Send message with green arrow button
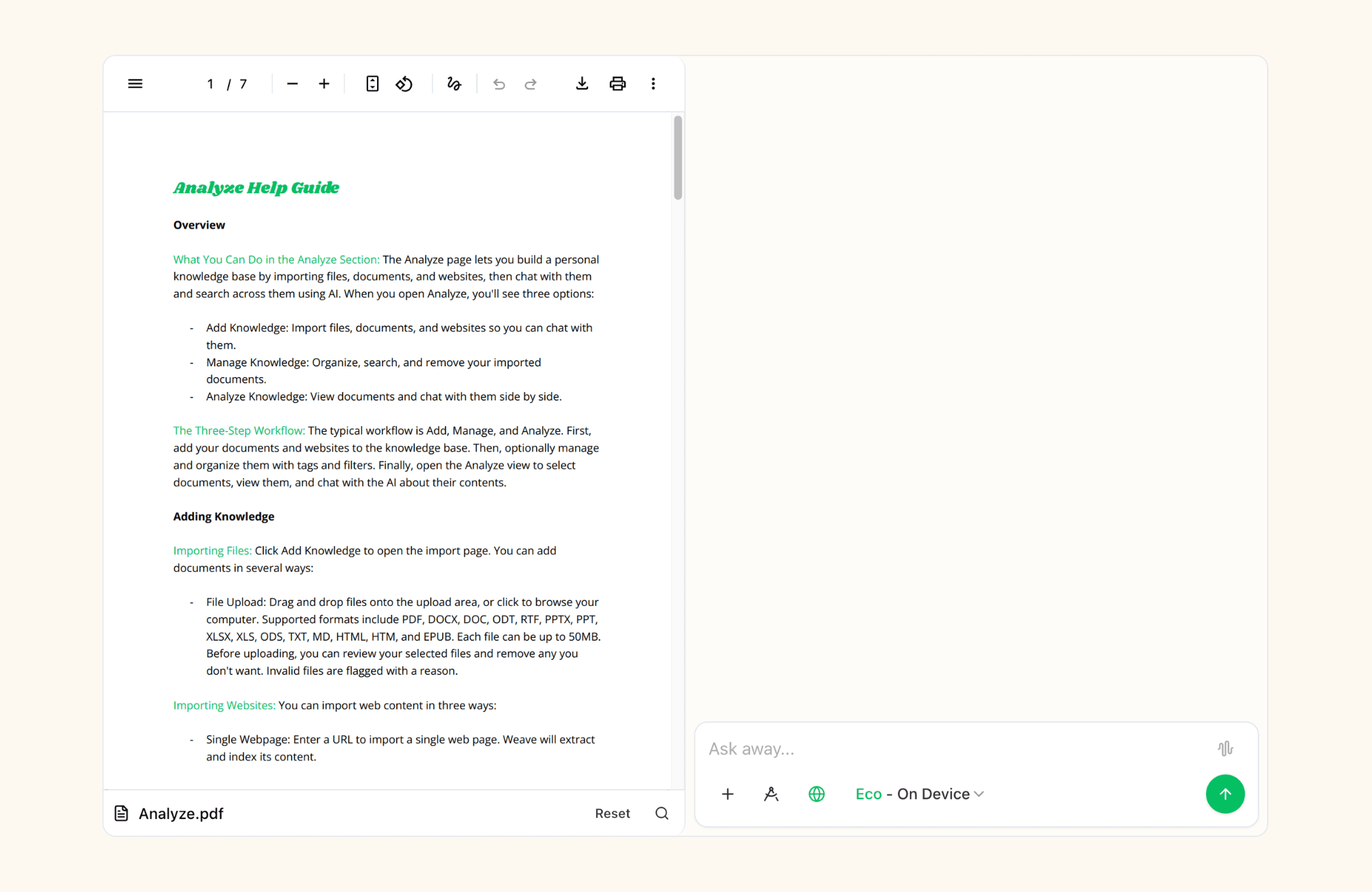The image size is (1372, 892). (x=1225, y=794)
